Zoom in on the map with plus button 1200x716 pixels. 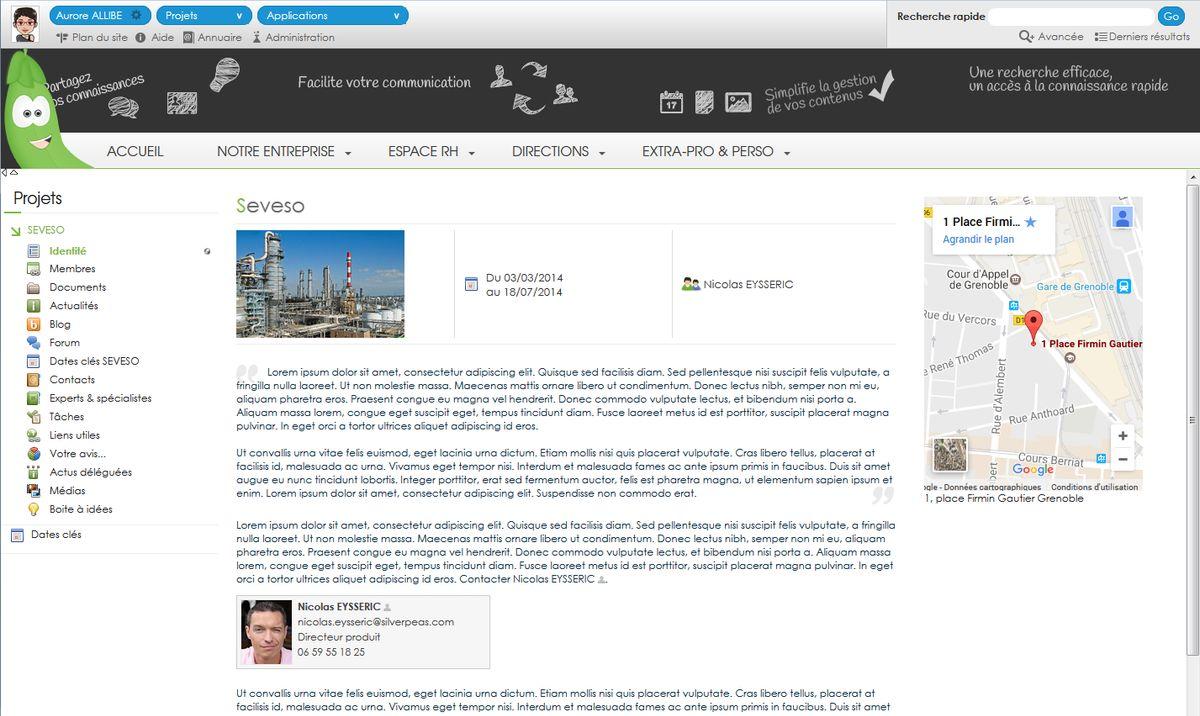(1122, 436)
